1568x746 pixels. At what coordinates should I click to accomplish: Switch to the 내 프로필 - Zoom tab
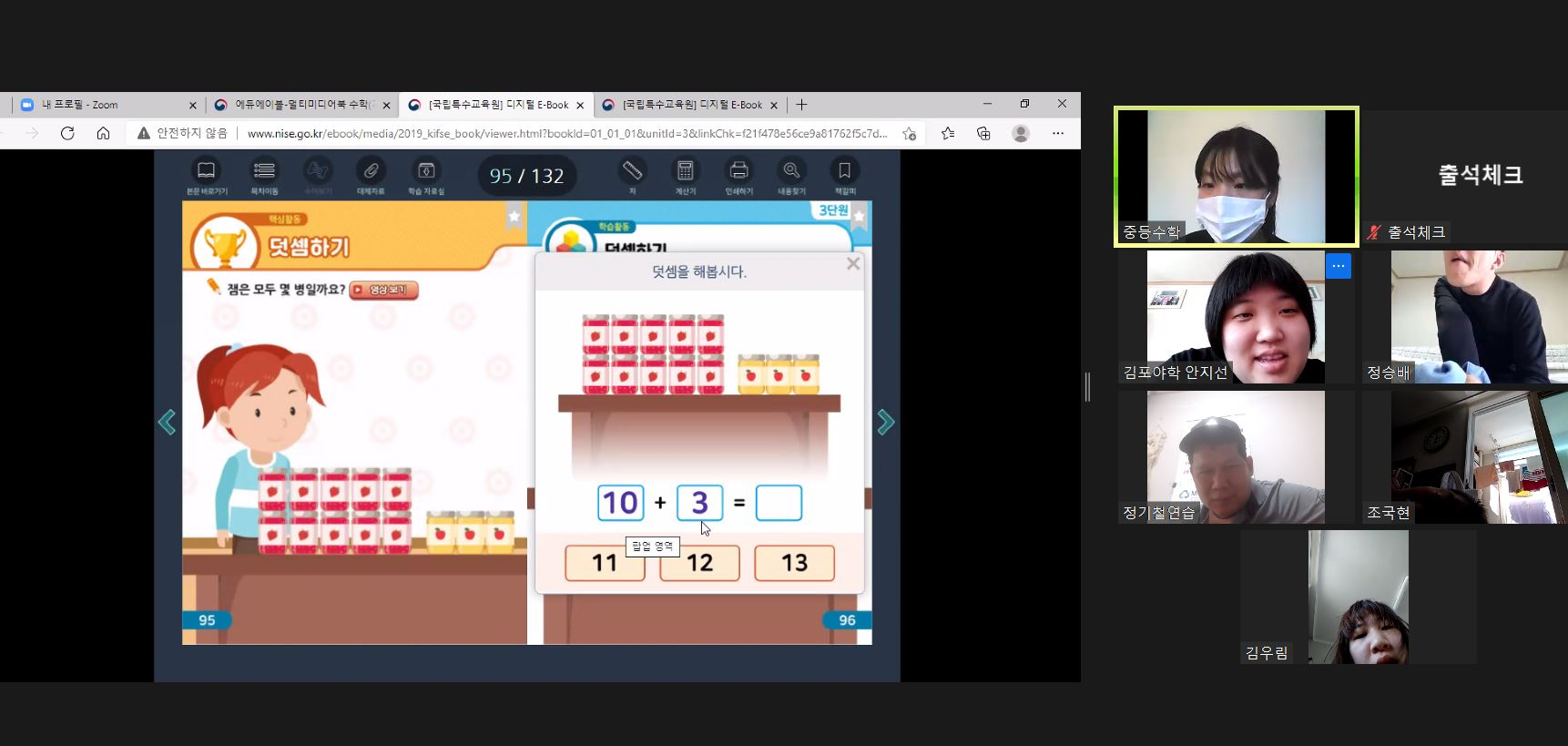click(x=107, y=105)
